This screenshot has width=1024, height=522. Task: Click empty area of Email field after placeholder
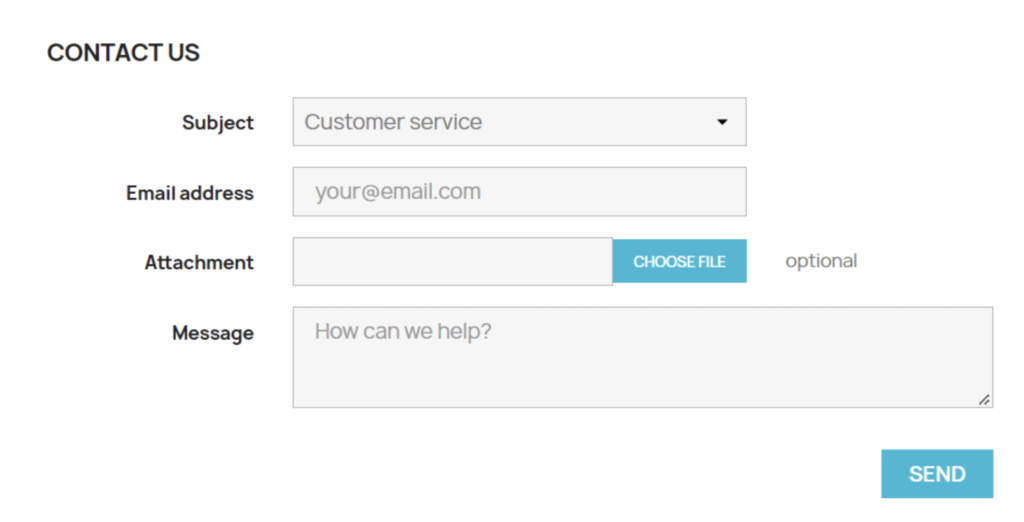pyautogui.click(x=620, y=192)
